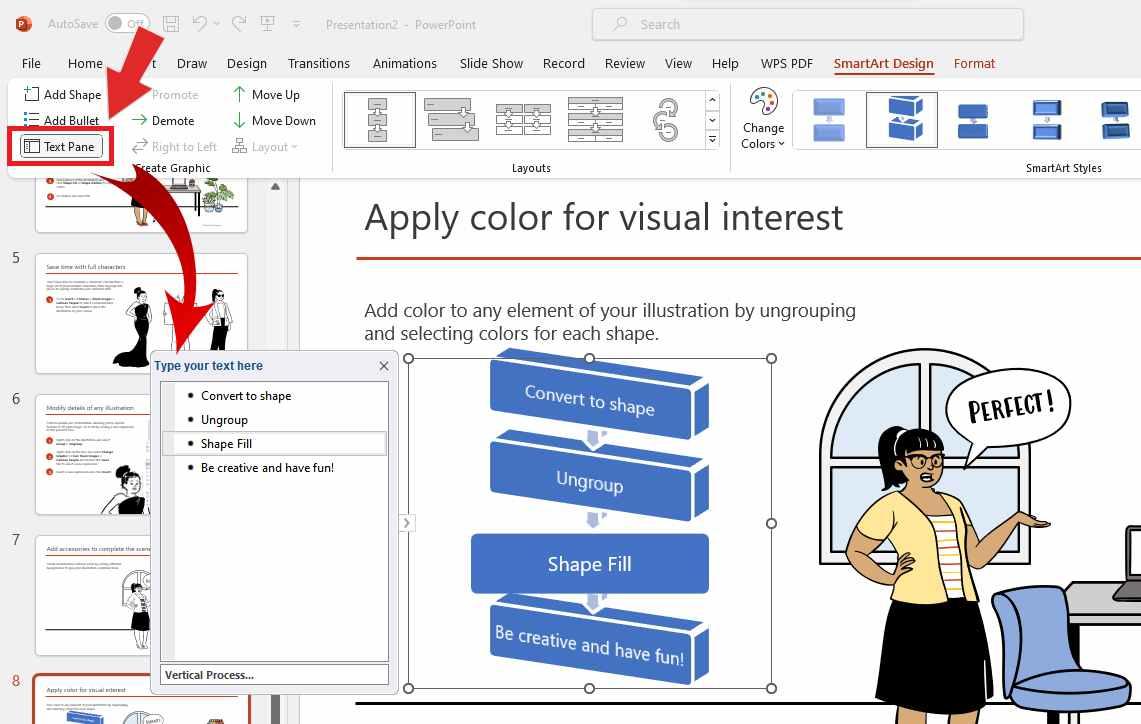Open the Layout dropdown in Create Graphic group
The height and width of the screenshot is (724, 1141).
point(265,146)
